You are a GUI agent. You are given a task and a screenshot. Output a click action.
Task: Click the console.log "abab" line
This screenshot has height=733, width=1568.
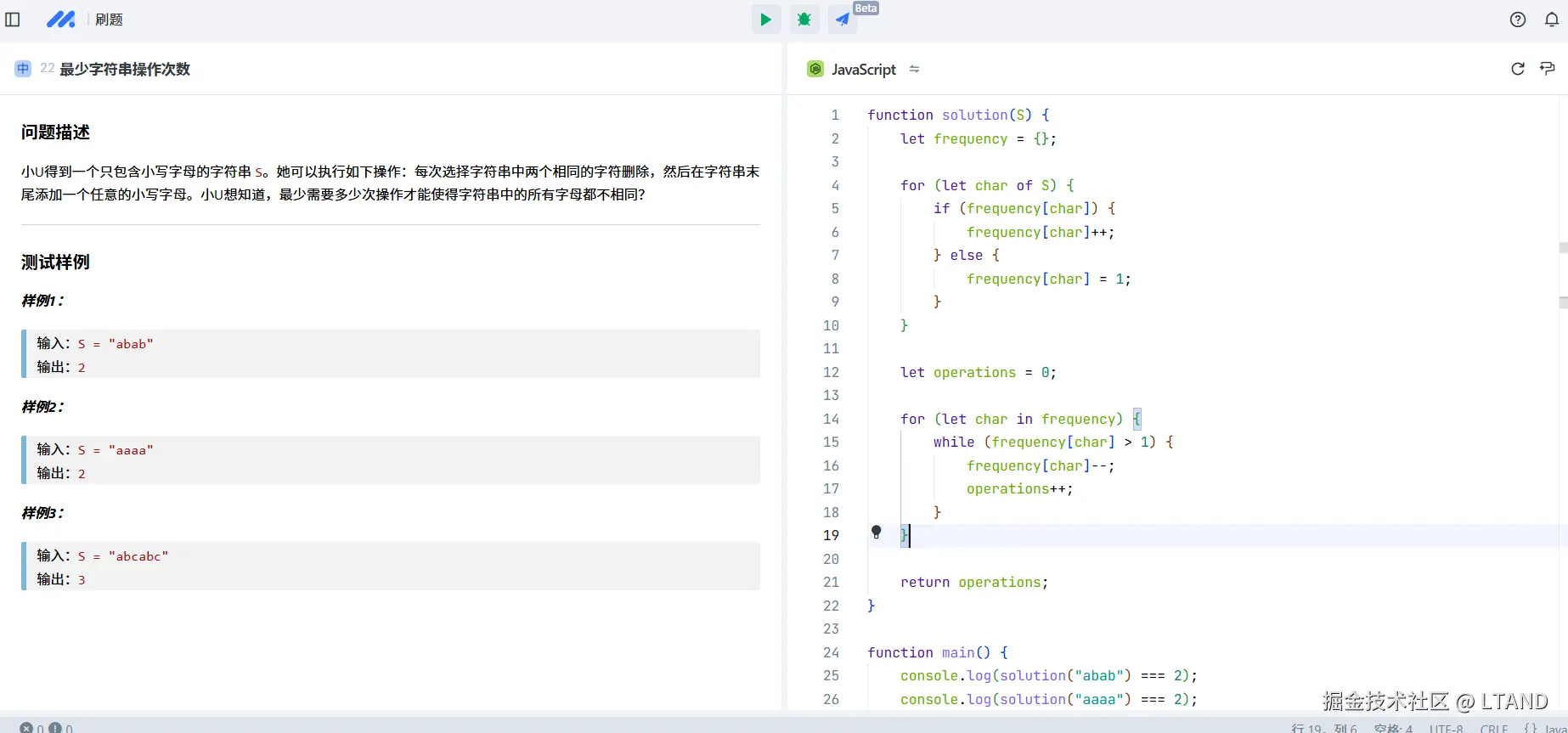click(1049, 675)
